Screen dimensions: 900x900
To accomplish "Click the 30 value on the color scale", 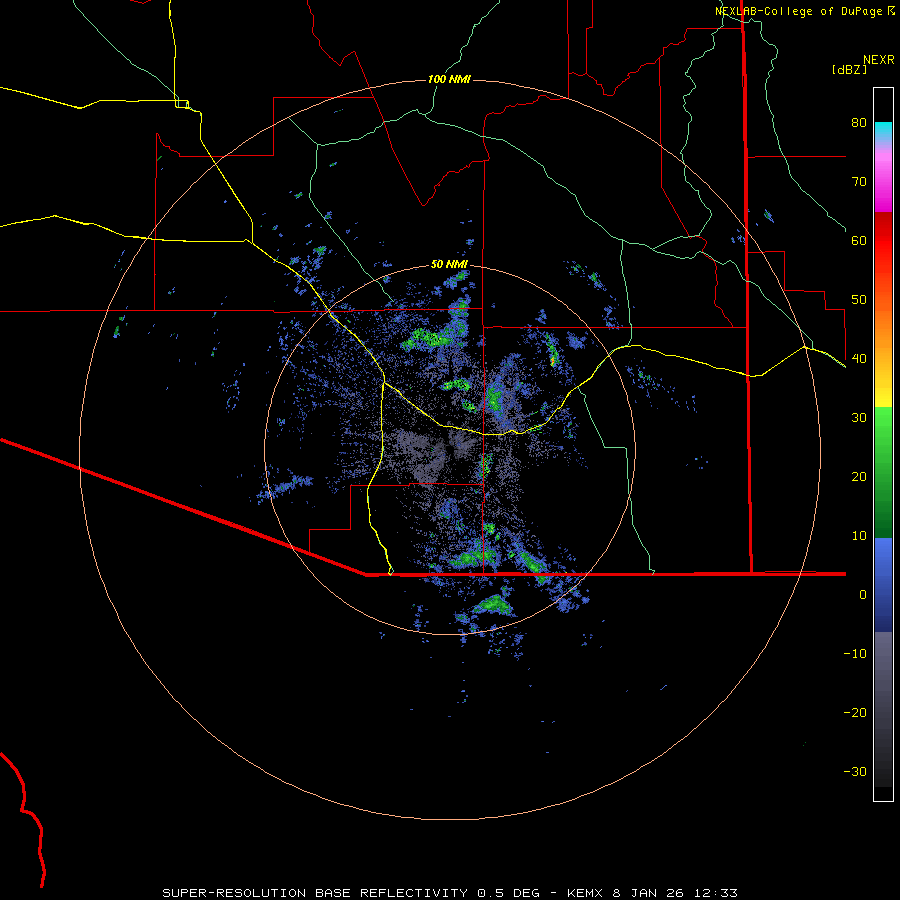I will (x=859, y=418).
